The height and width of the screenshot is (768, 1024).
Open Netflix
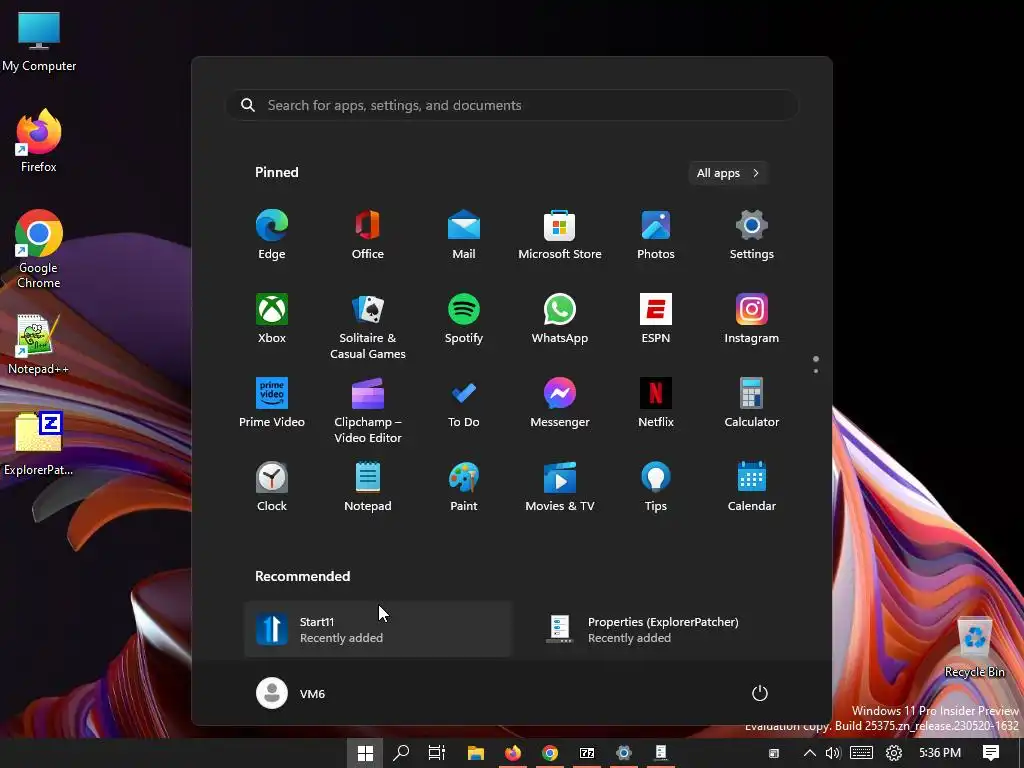[x=656, y=403]
